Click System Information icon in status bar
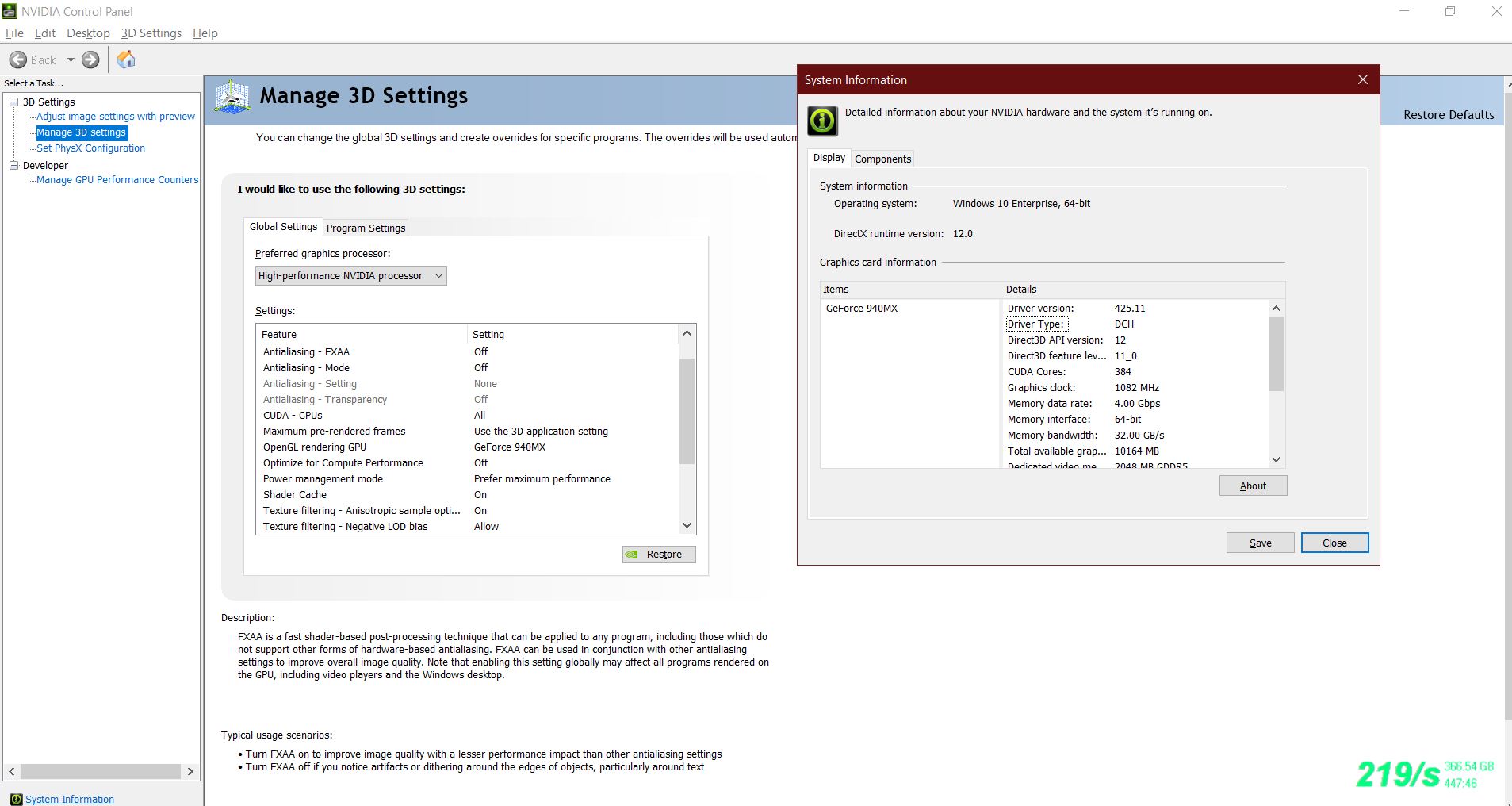1512x806 pixels. point(16,799)
